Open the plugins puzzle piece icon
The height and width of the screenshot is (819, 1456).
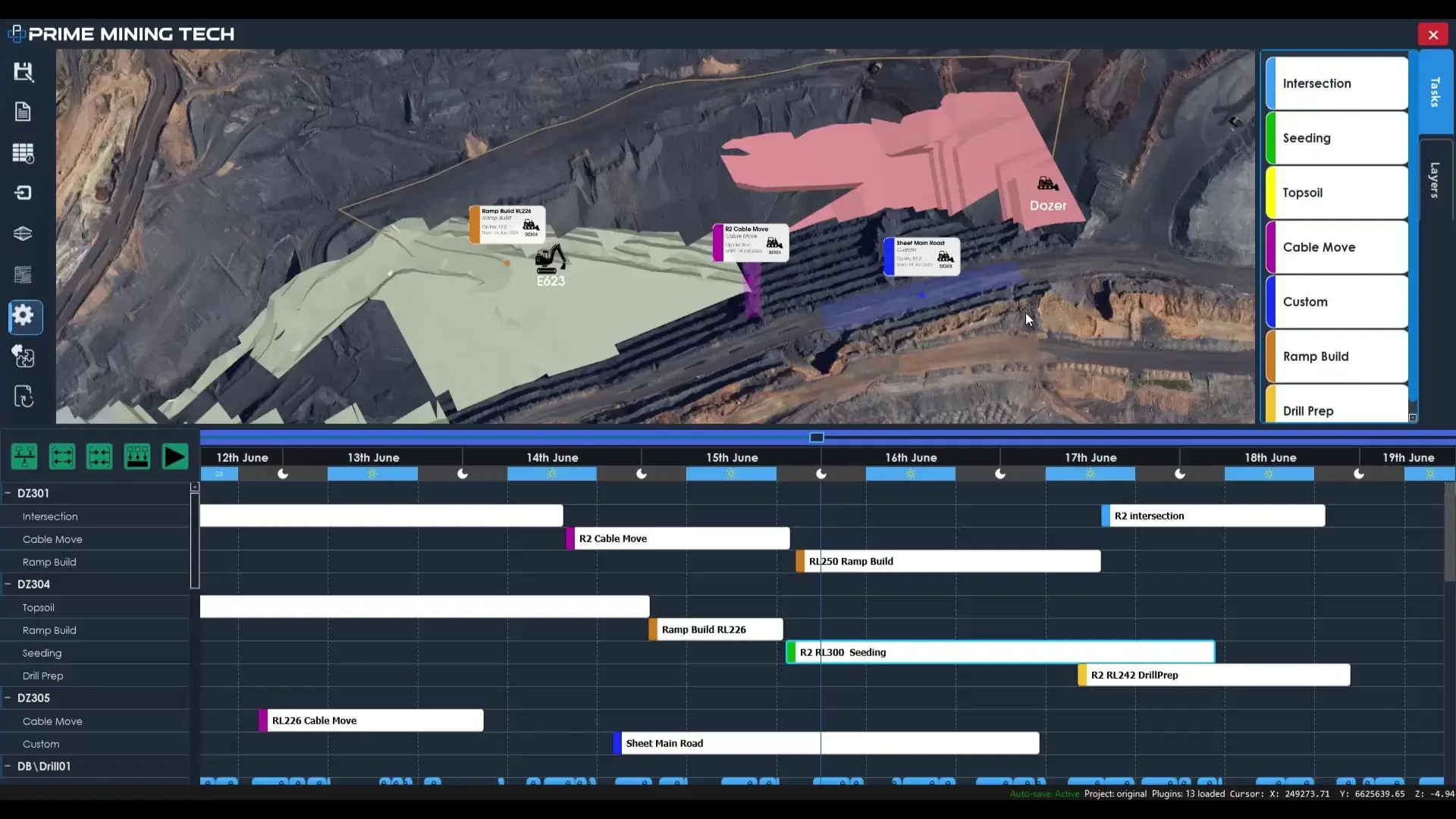point(24,356)
